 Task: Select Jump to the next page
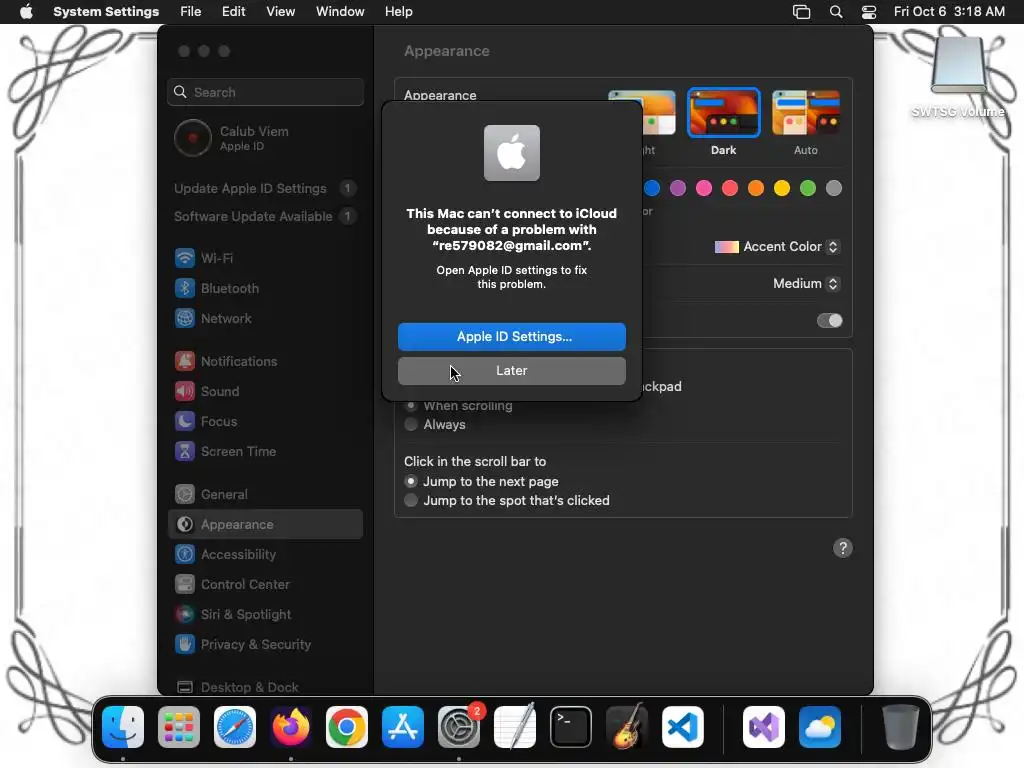[411, 481]
